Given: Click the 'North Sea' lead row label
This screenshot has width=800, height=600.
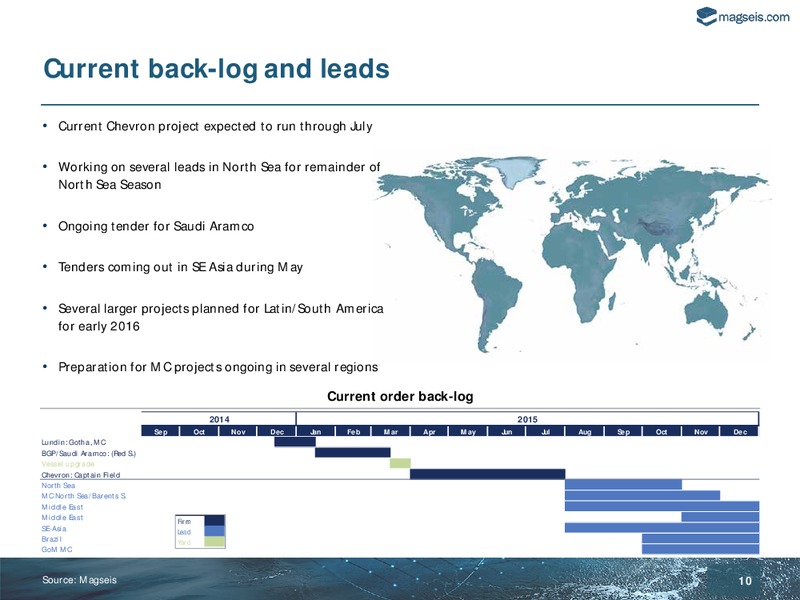Looking at the screenshot, I should click(58, 485).
